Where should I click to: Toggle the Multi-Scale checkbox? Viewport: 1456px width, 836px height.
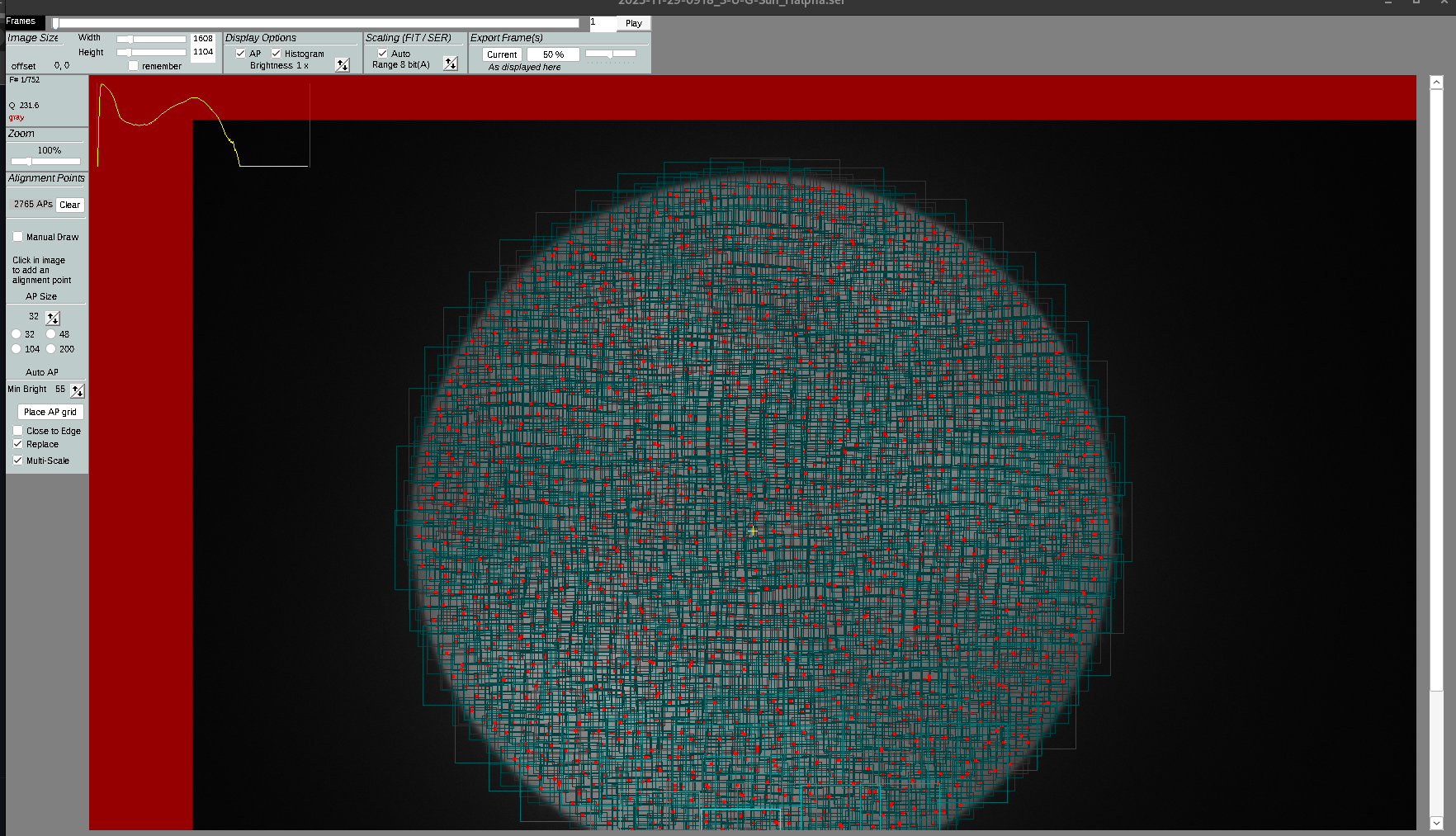(18, 461)
